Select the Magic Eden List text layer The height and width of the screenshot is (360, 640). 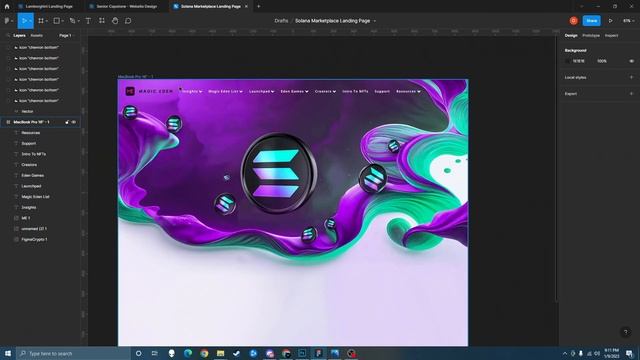click(x=36, y=196)
